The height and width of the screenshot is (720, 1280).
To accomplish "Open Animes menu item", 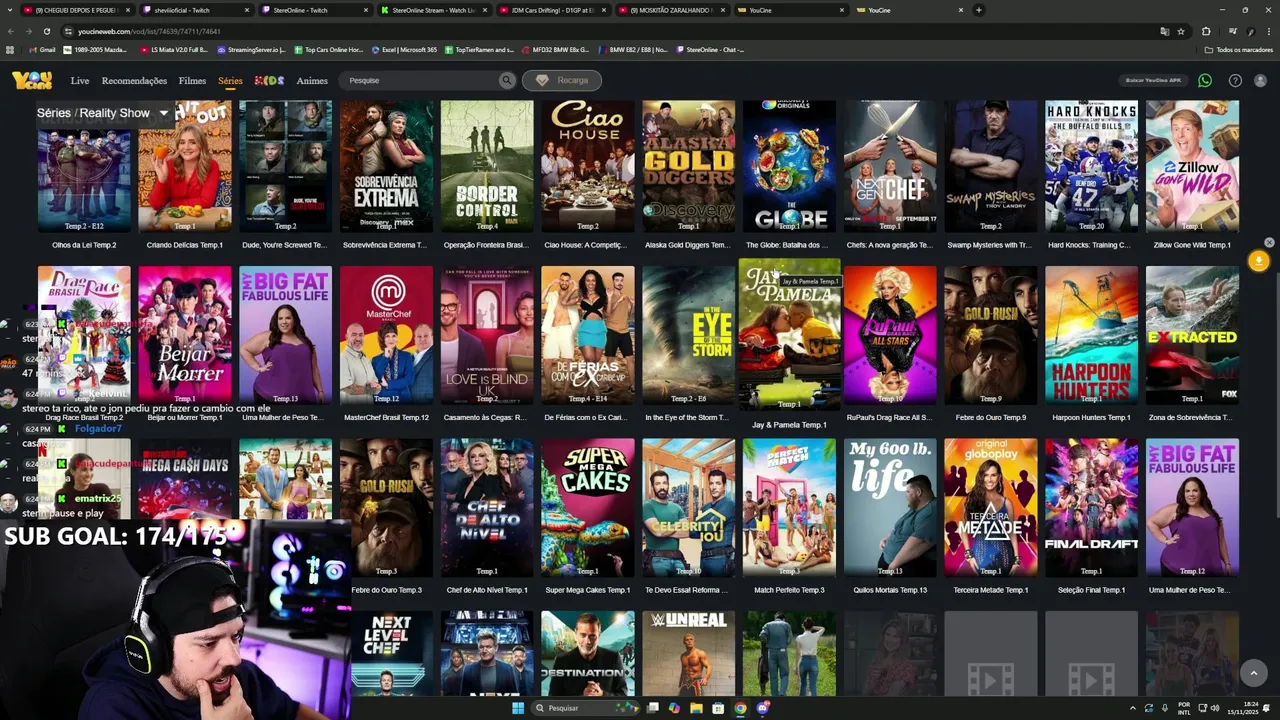I will 312,80.
